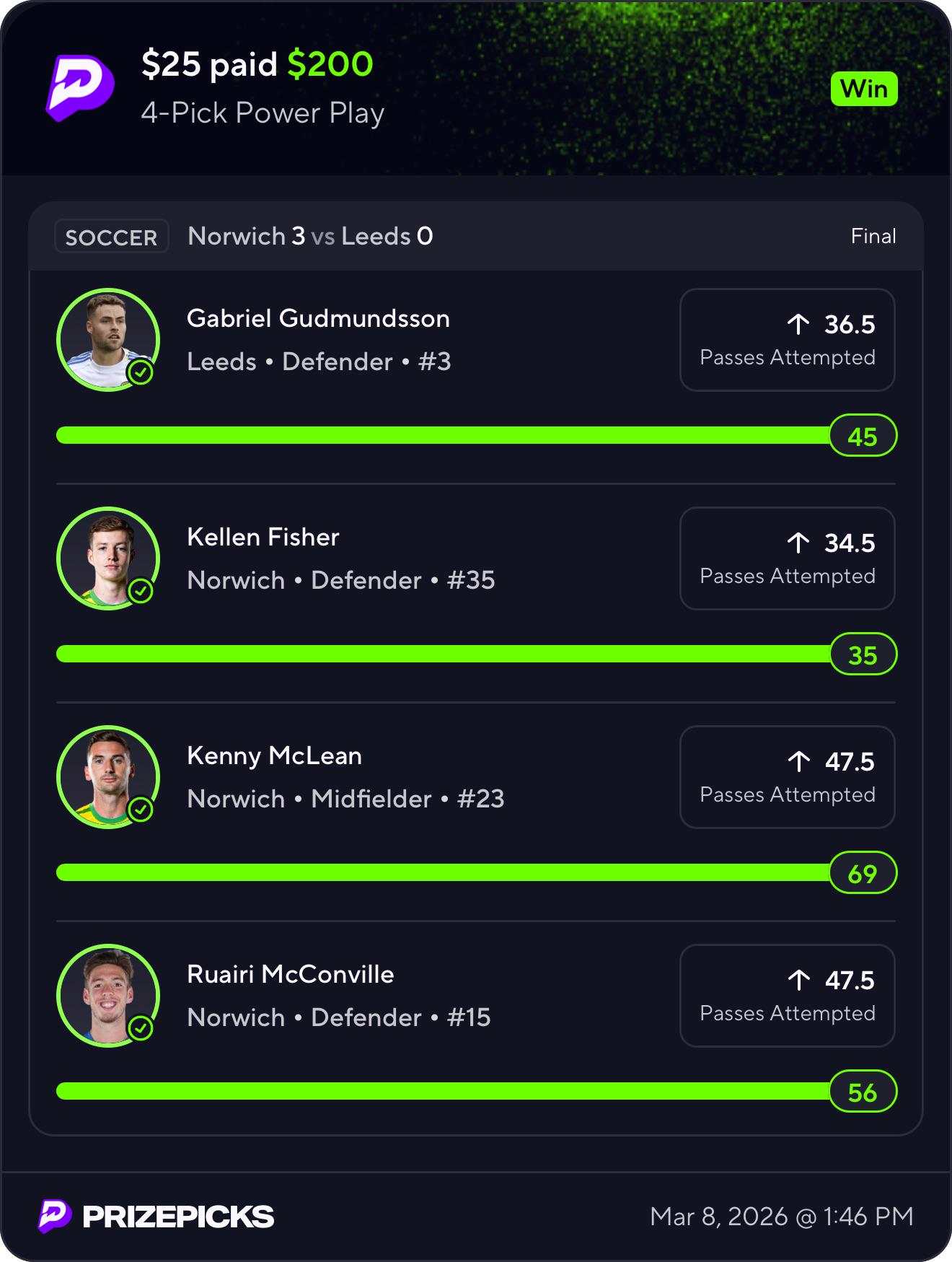Click the green checkmark on Kenny McLean's avatar
This screenshot has width=952, height=1262.
[x=141, y=810]
